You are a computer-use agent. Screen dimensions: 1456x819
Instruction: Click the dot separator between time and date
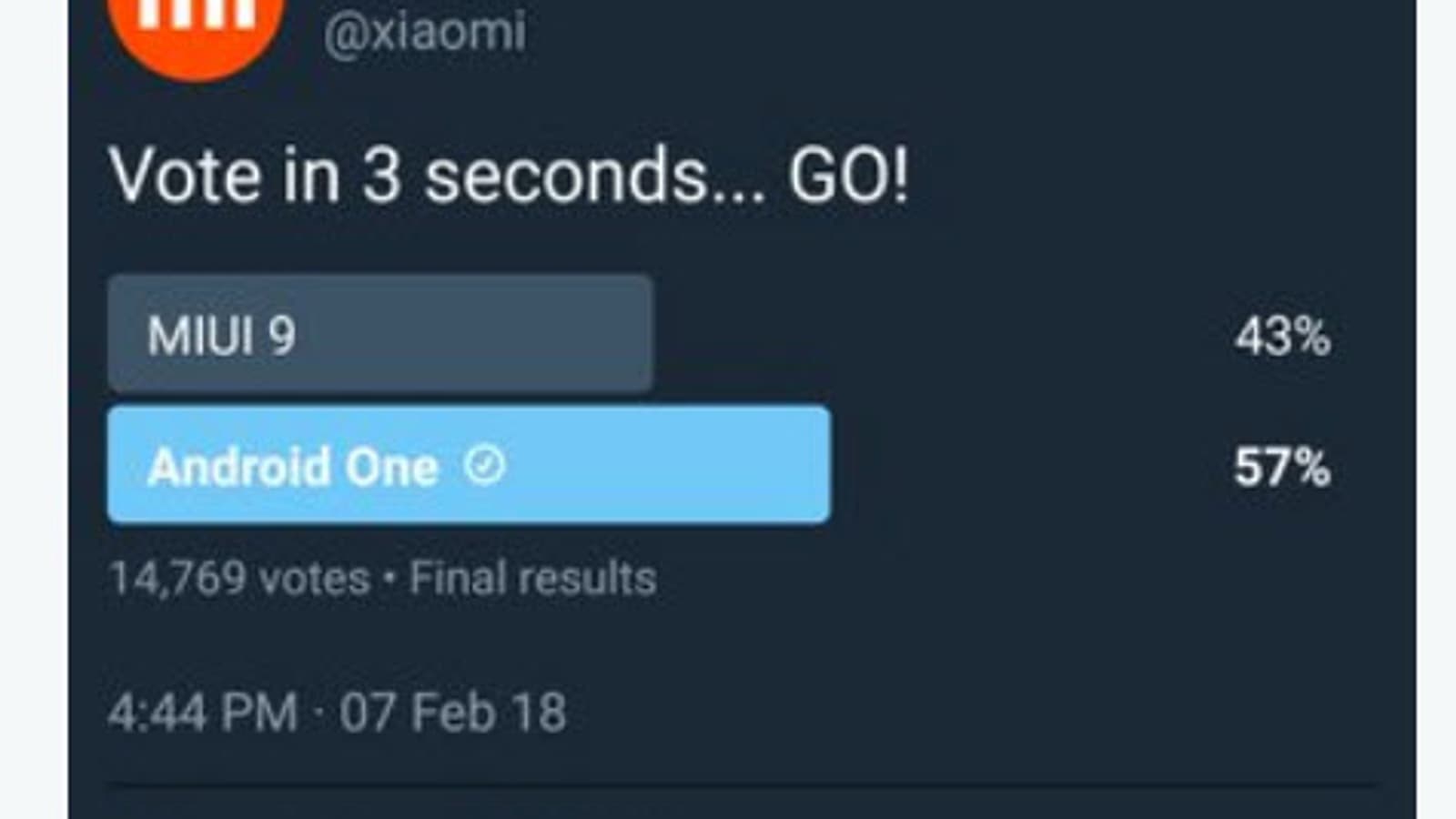point(318,712)
